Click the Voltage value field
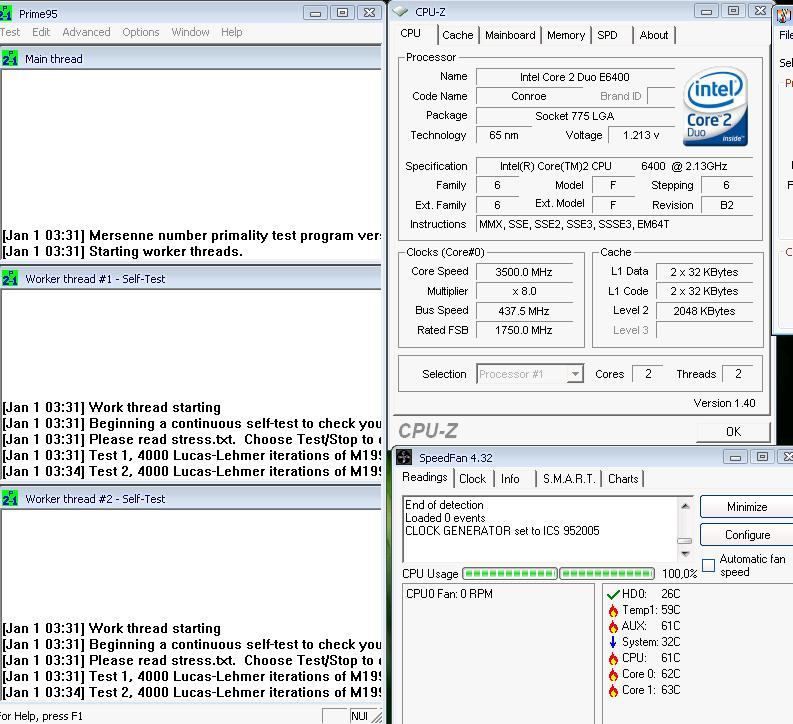Image resolution: width=793 pixels, height=724 pixels. click(641, 135)
